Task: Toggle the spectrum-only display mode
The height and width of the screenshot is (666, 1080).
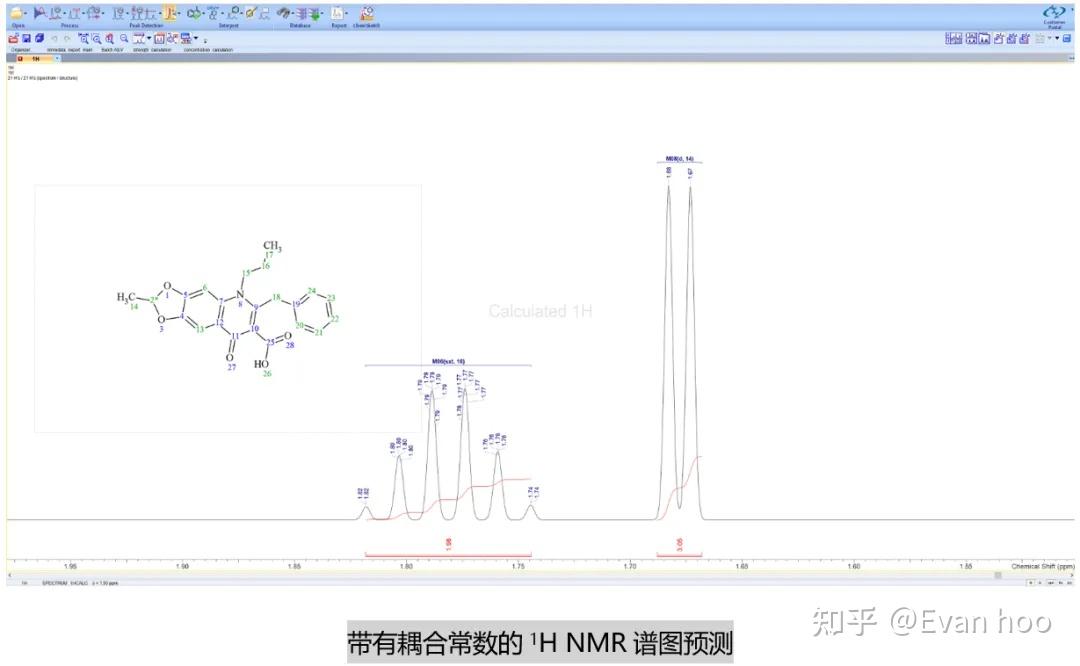Action: click(x=985, y=40)
